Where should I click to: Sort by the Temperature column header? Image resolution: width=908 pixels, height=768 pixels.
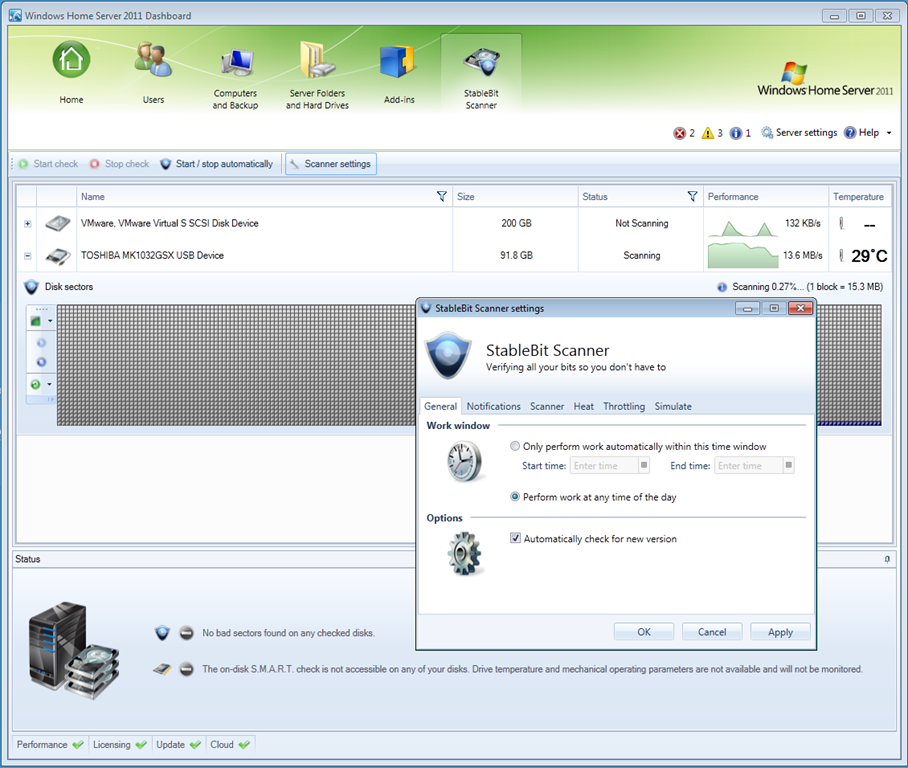click(x=860, y=196)
